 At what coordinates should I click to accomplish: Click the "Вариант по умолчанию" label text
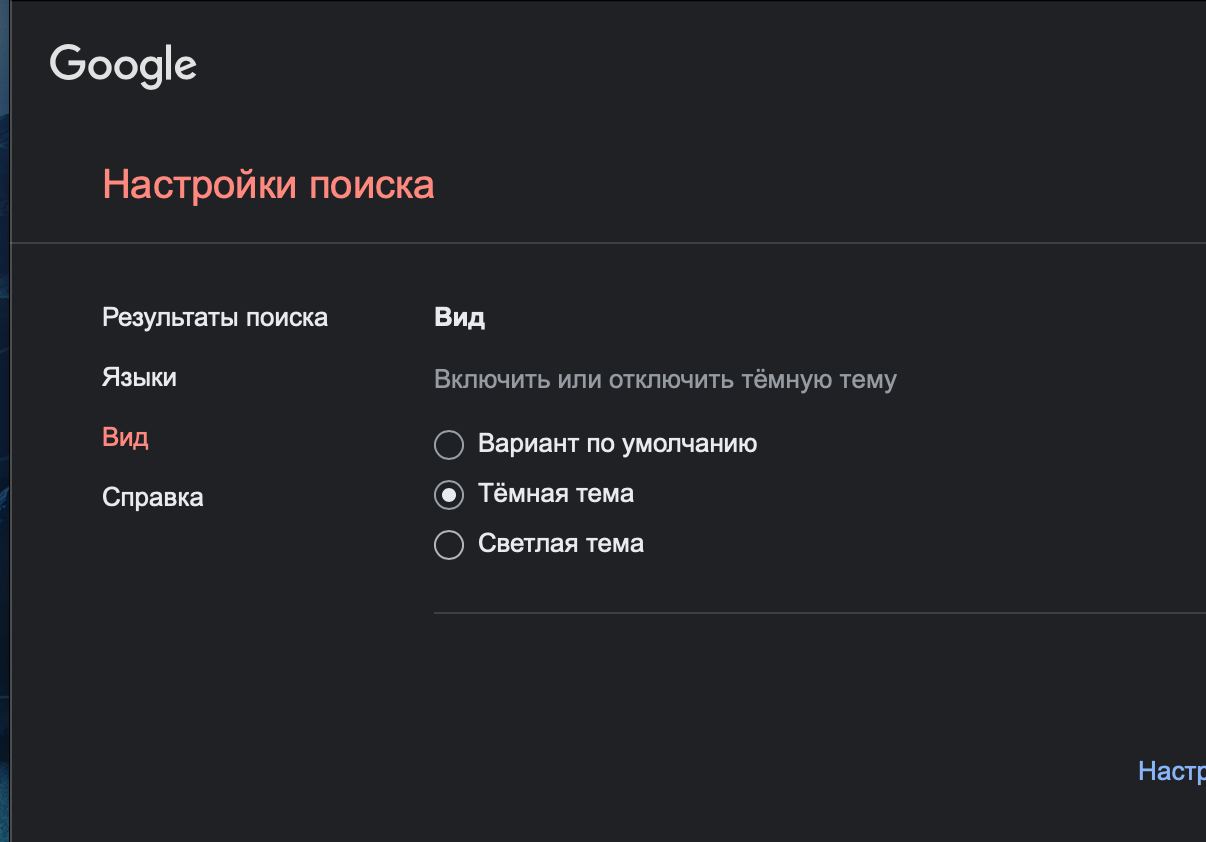pyautogui.click(x=617, y=444)
